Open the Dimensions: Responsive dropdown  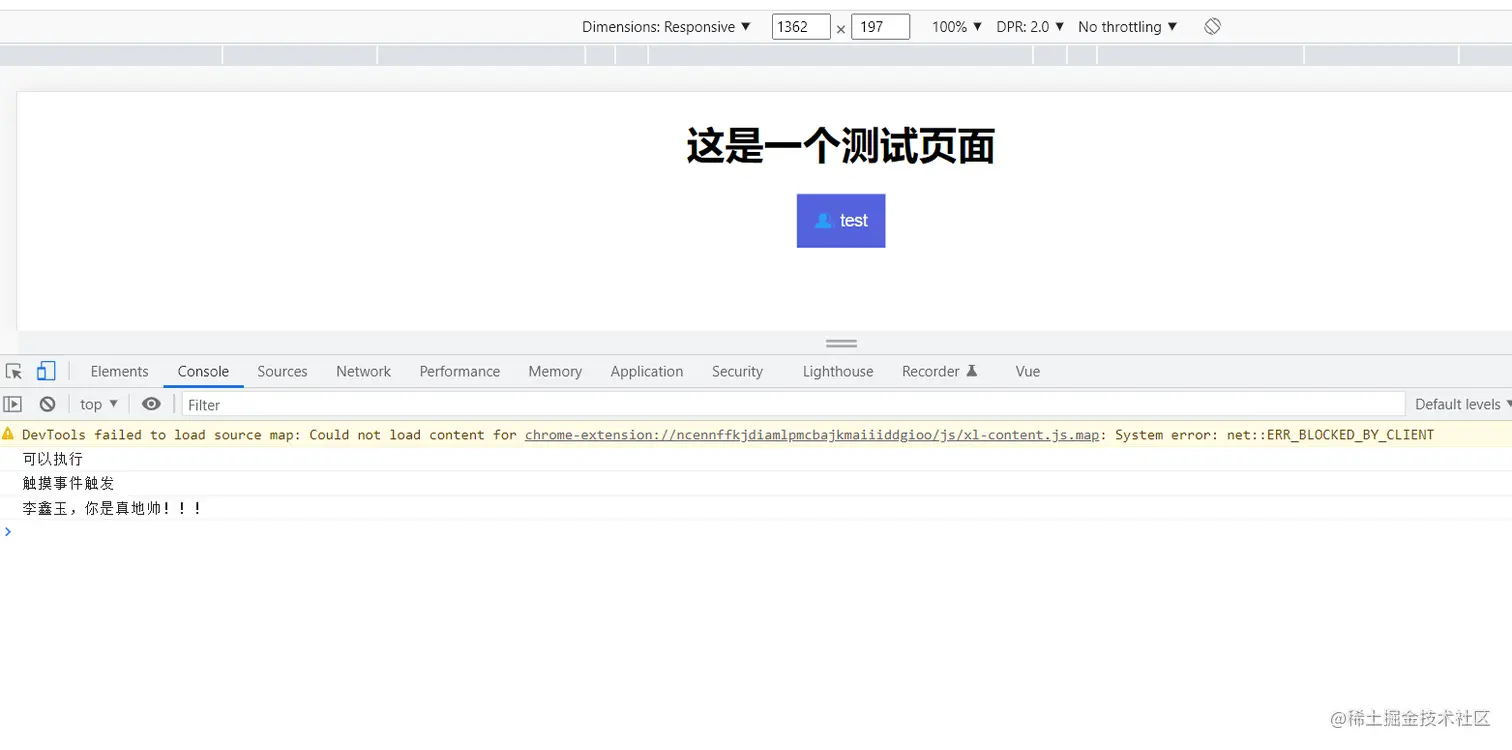[x=666, y=27]
